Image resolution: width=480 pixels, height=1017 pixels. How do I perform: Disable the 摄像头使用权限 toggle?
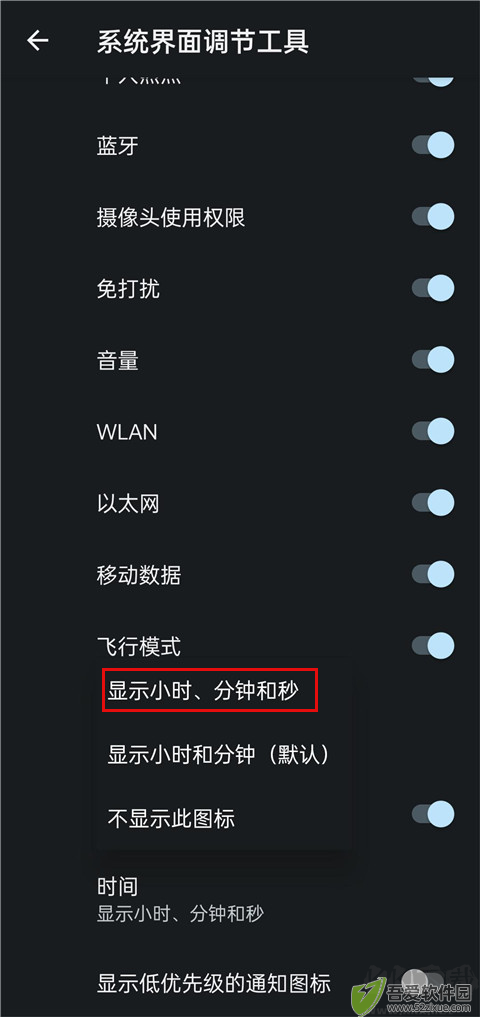[433, 217]
